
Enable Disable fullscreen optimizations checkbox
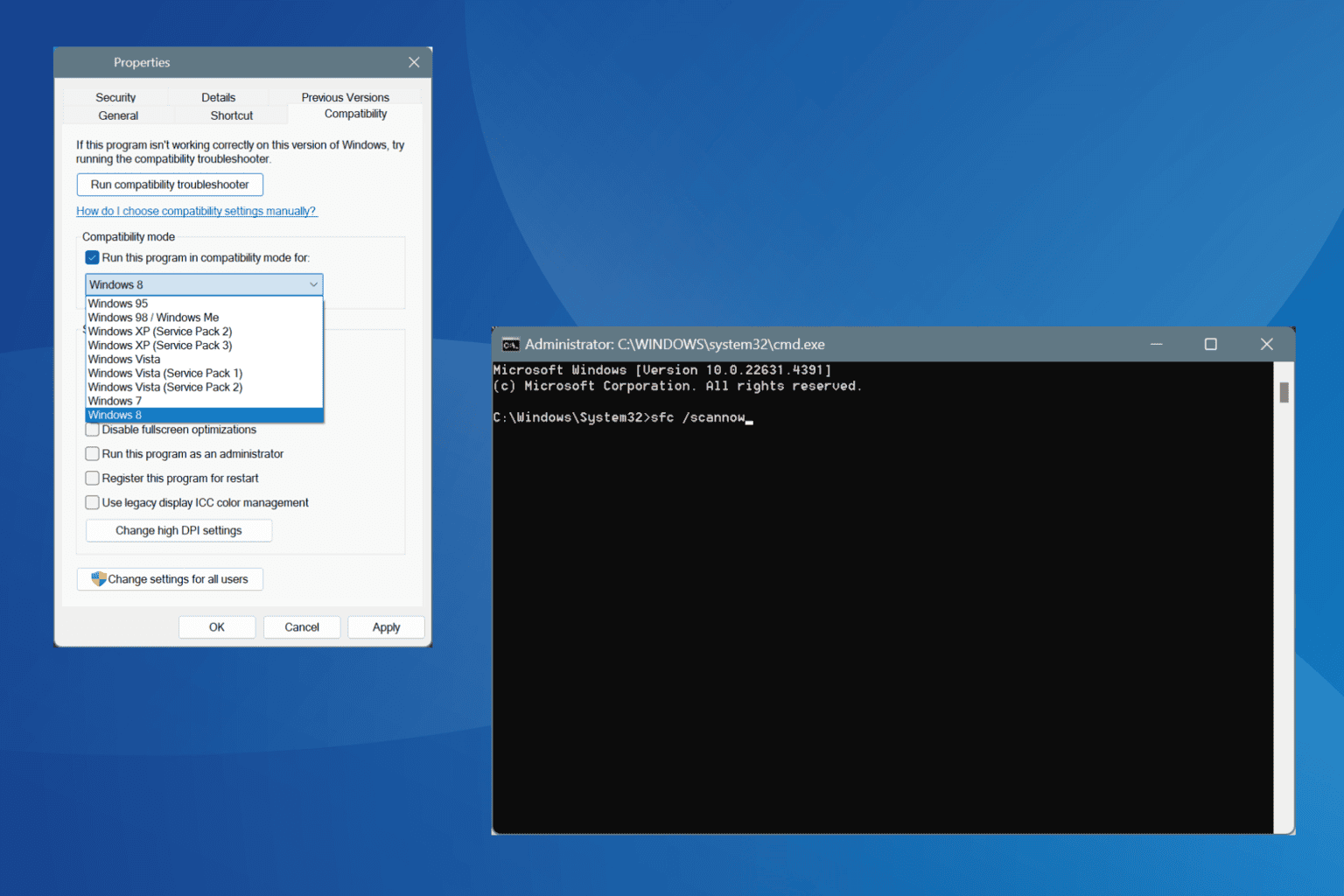[x=92, y=430]
